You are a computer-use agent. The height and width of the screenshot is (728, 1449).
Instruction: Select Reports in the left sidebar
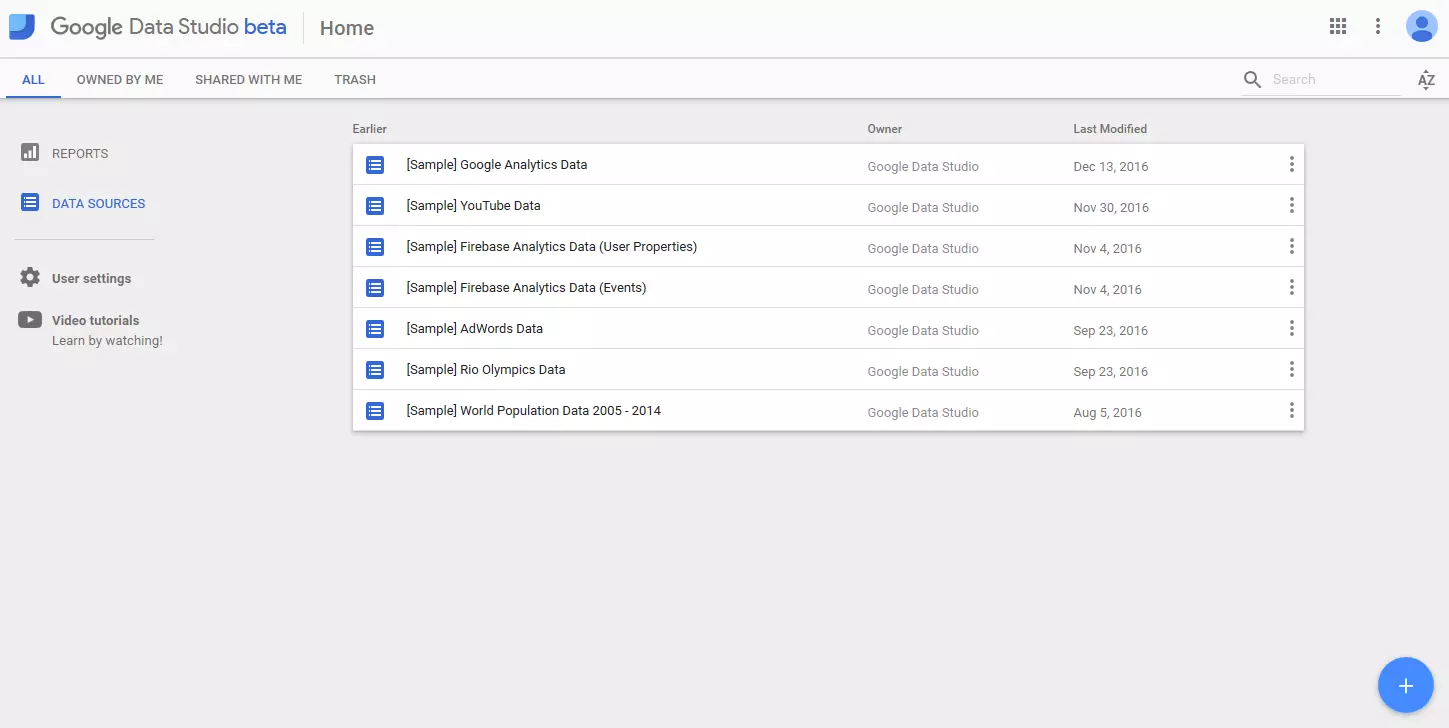(x=79, y=154)
